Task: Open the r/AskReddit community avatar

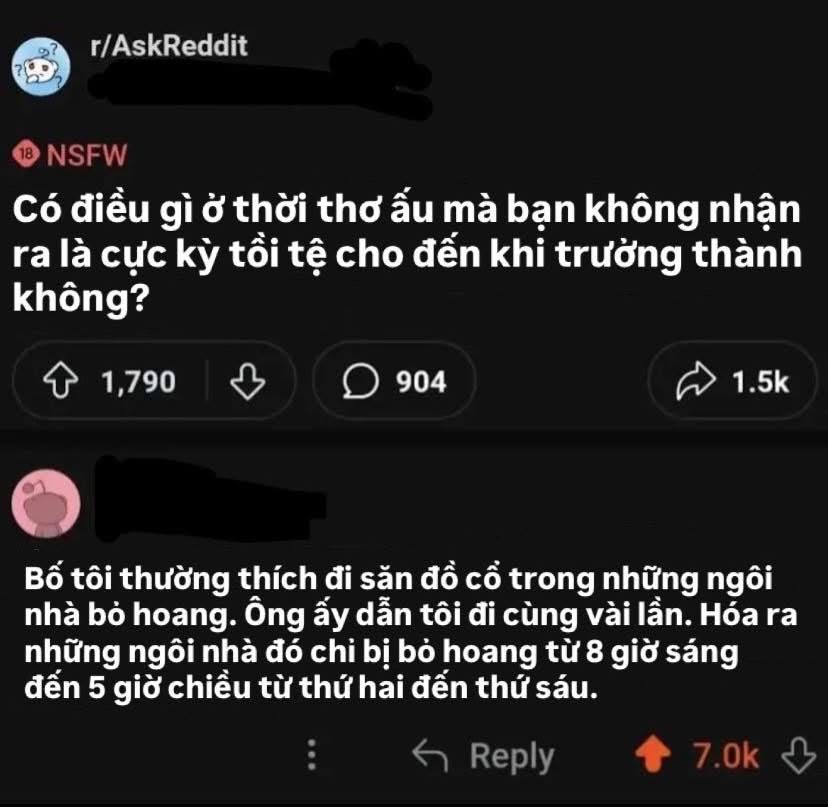Action: click(x=41, y=66)
